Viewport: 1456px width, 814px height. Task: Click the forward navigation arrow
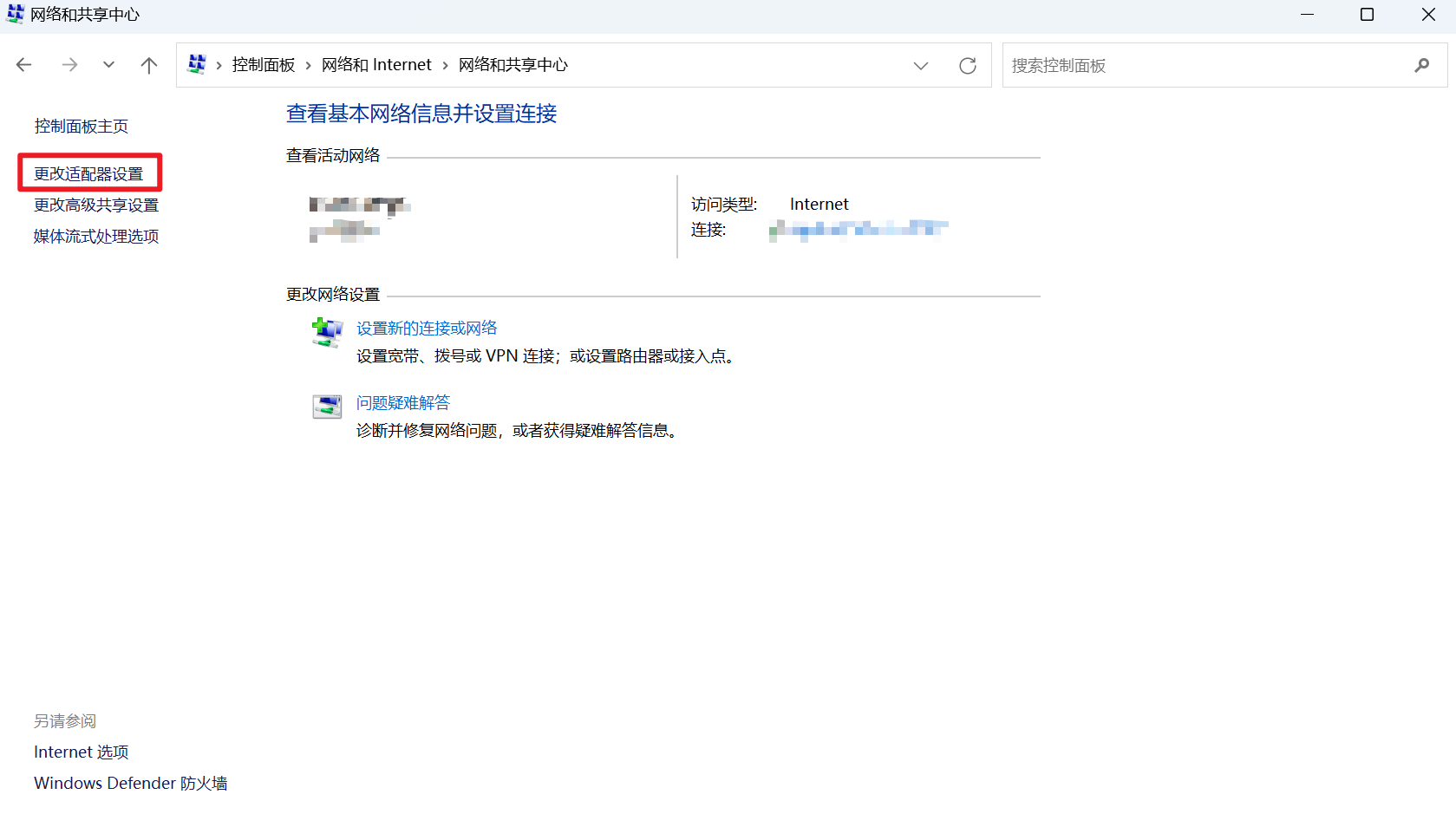tap(69, 64)
